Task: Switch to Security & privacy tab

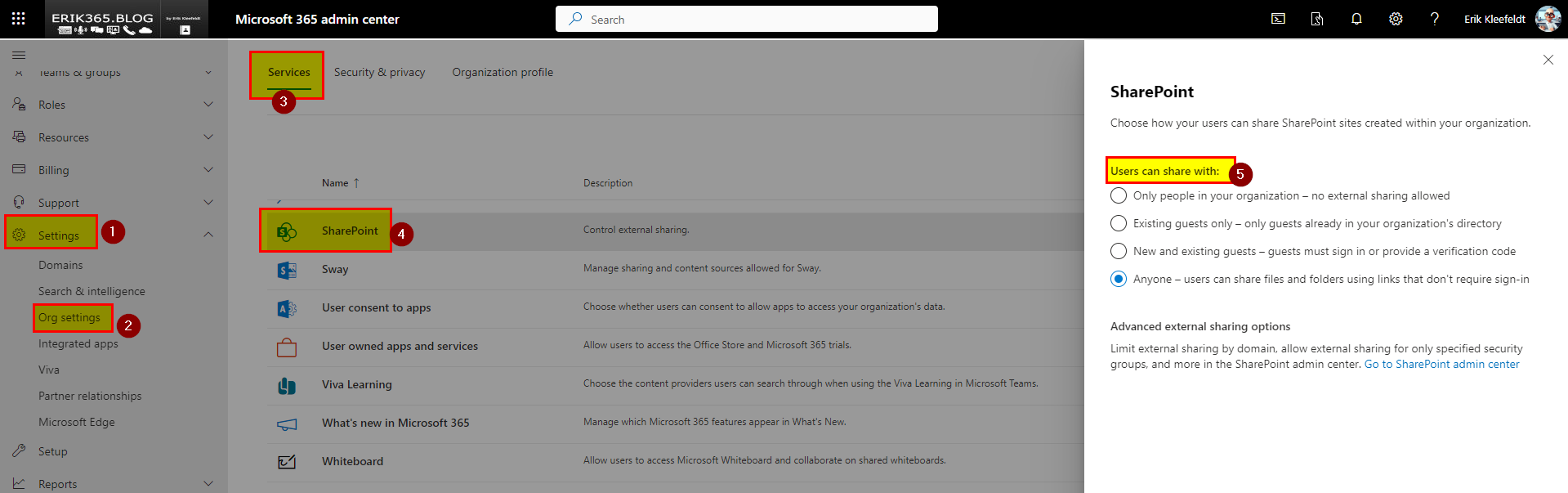Action: tap(379, 73)
